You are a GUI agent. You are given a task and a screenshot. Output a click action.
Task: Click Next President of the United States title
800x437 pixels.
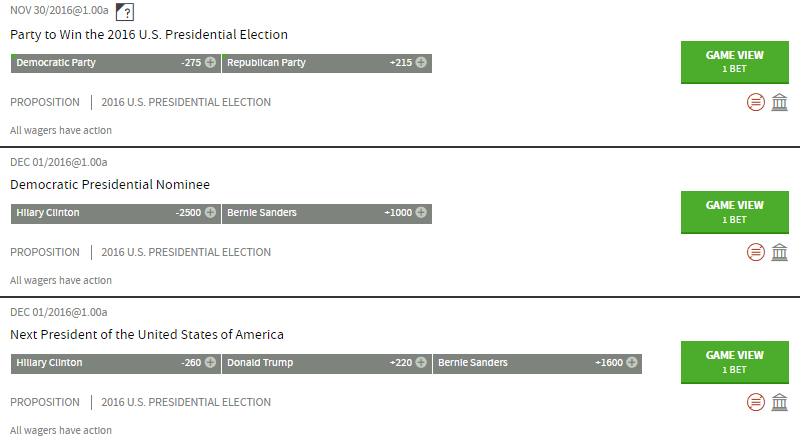tap(147, 334)
